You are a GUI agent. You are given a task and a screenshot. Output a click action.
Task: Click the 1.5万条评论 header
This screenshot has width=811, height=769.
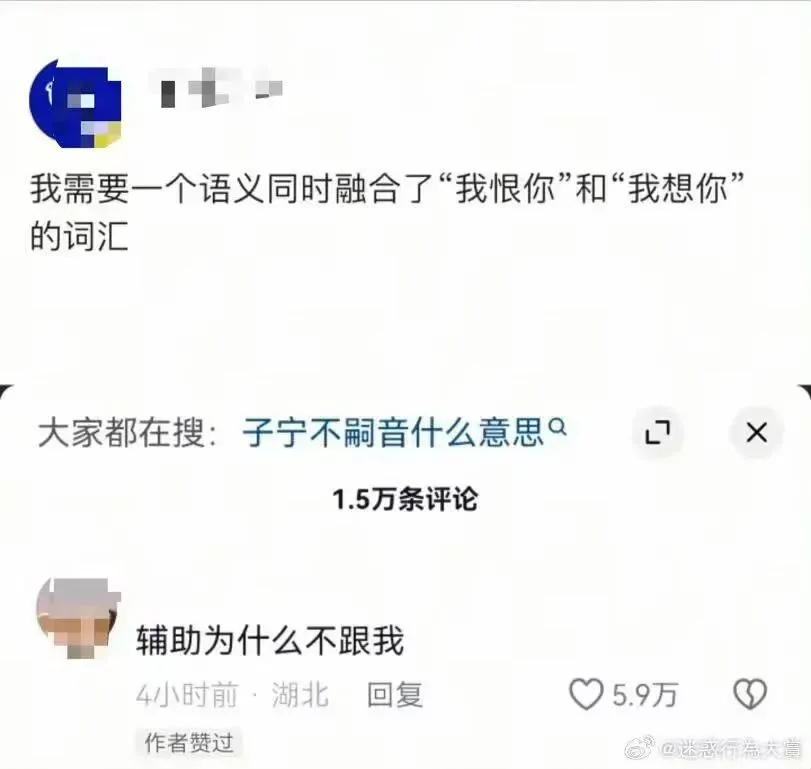pos(405,500)
